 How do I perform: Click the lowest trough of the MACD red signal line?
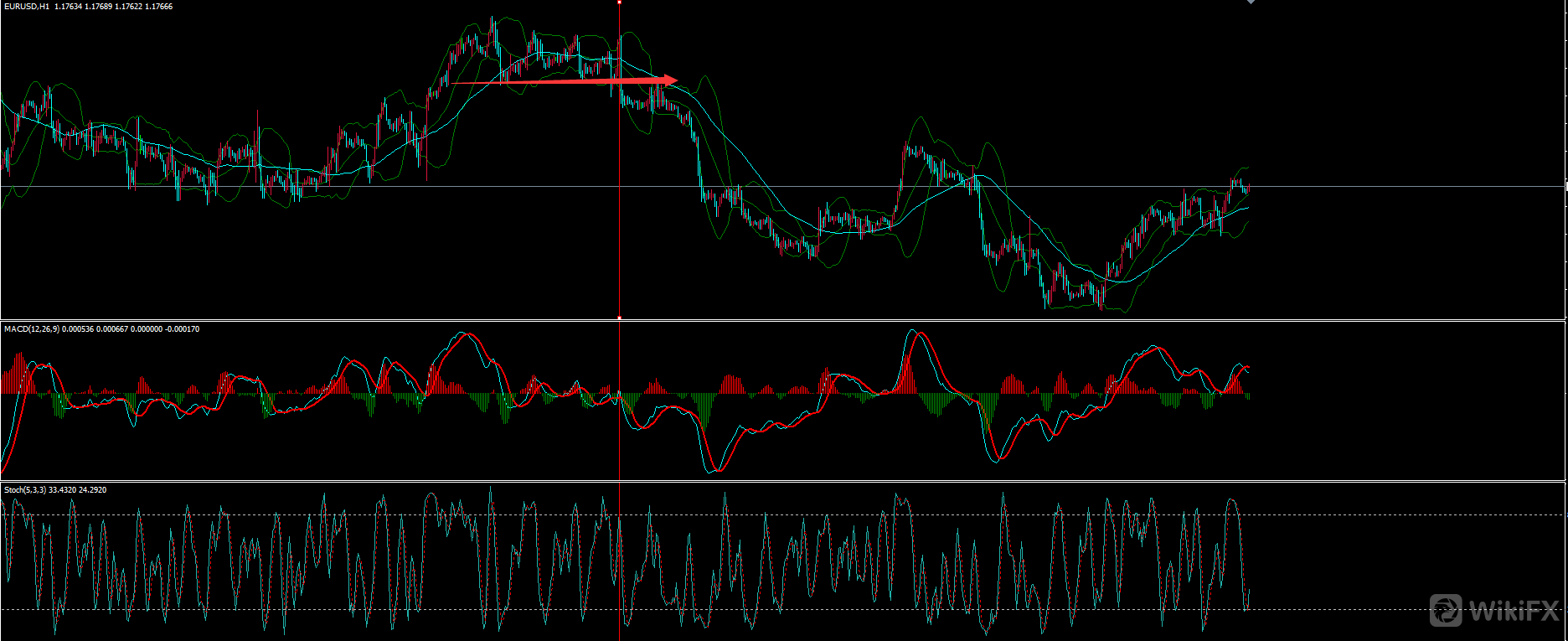(717, 470)
